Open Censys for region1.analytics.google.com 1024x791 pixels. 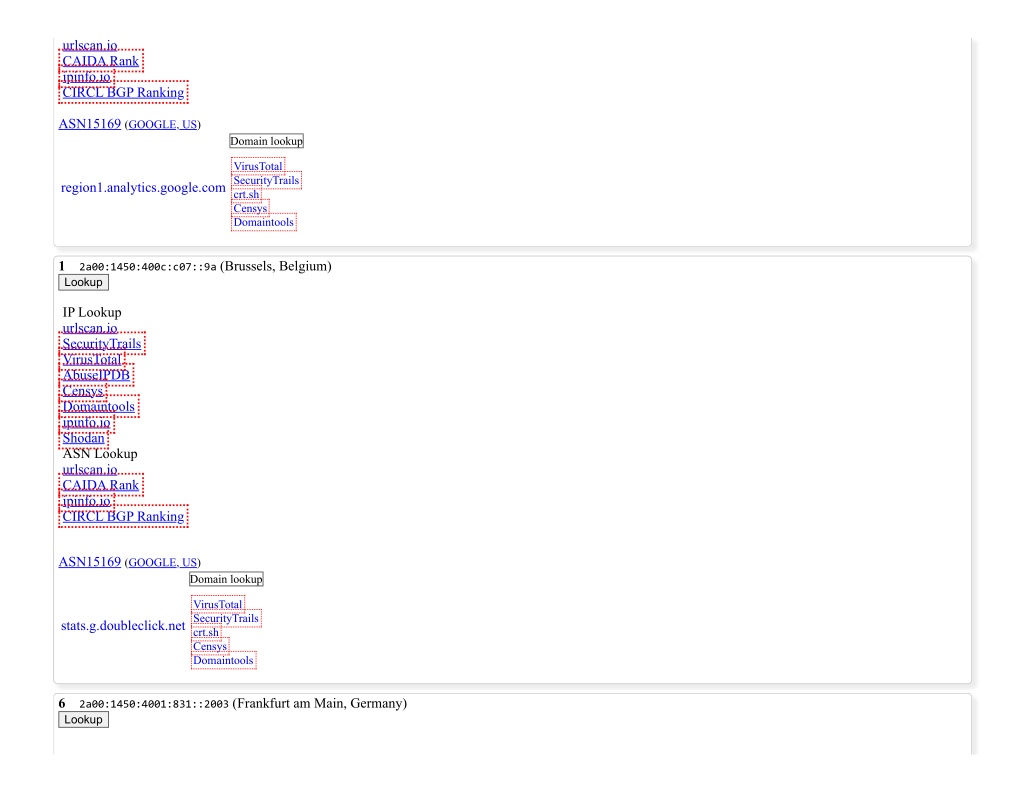coord(250,208)
